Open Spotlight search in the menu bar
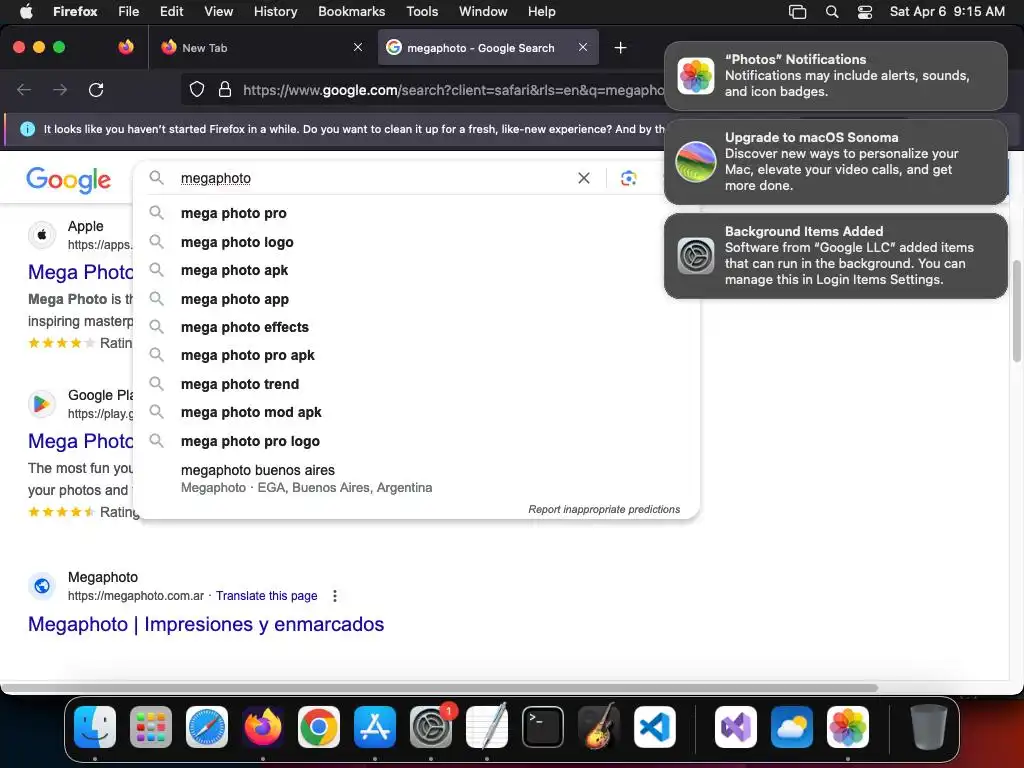1024x768 pixels. pos(832,11)
